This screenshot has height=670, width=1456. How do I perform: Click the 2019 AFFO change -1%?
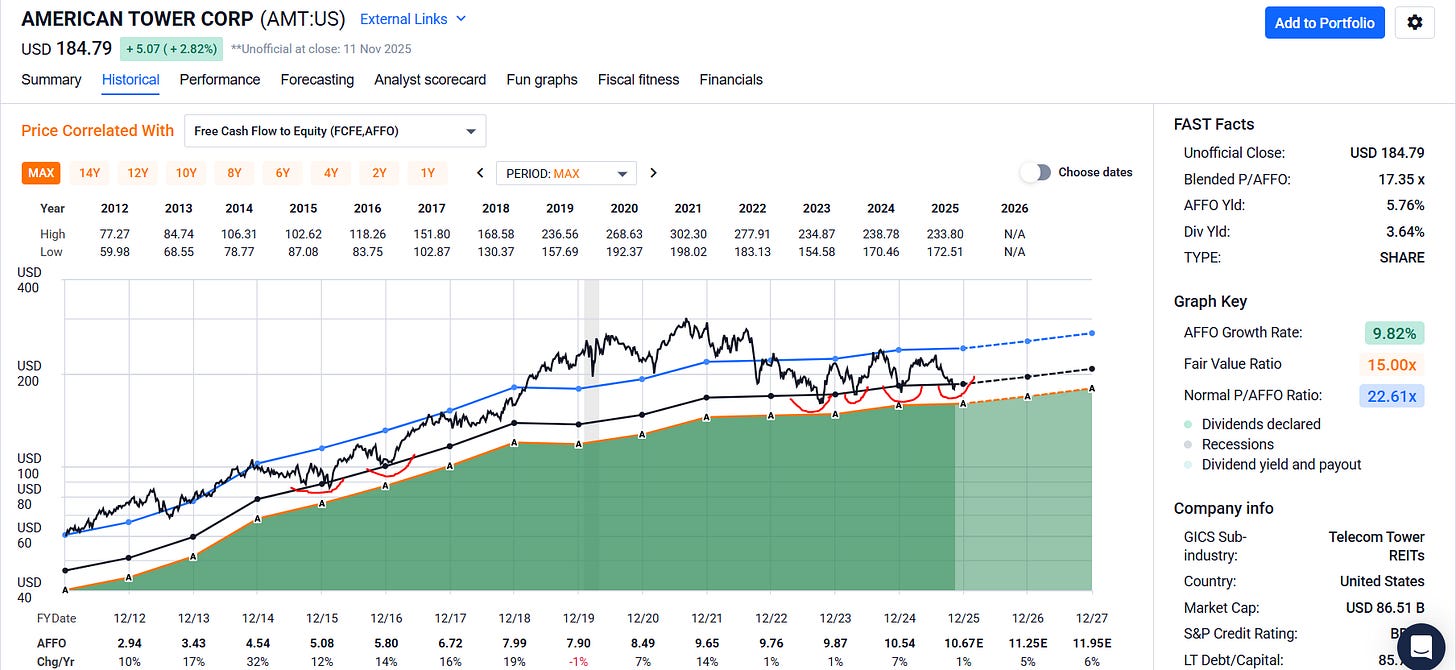point(580,660)
